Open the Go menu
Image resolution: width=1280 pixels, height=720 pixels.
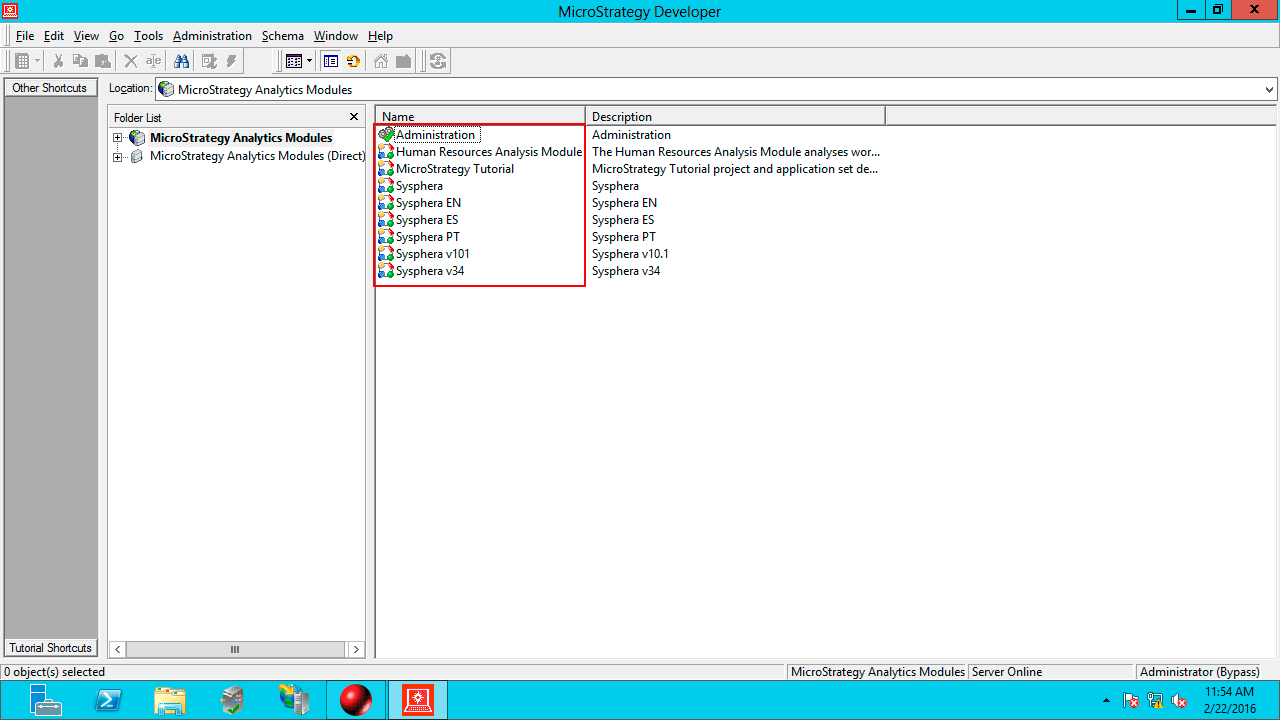[x=116, y=36]
